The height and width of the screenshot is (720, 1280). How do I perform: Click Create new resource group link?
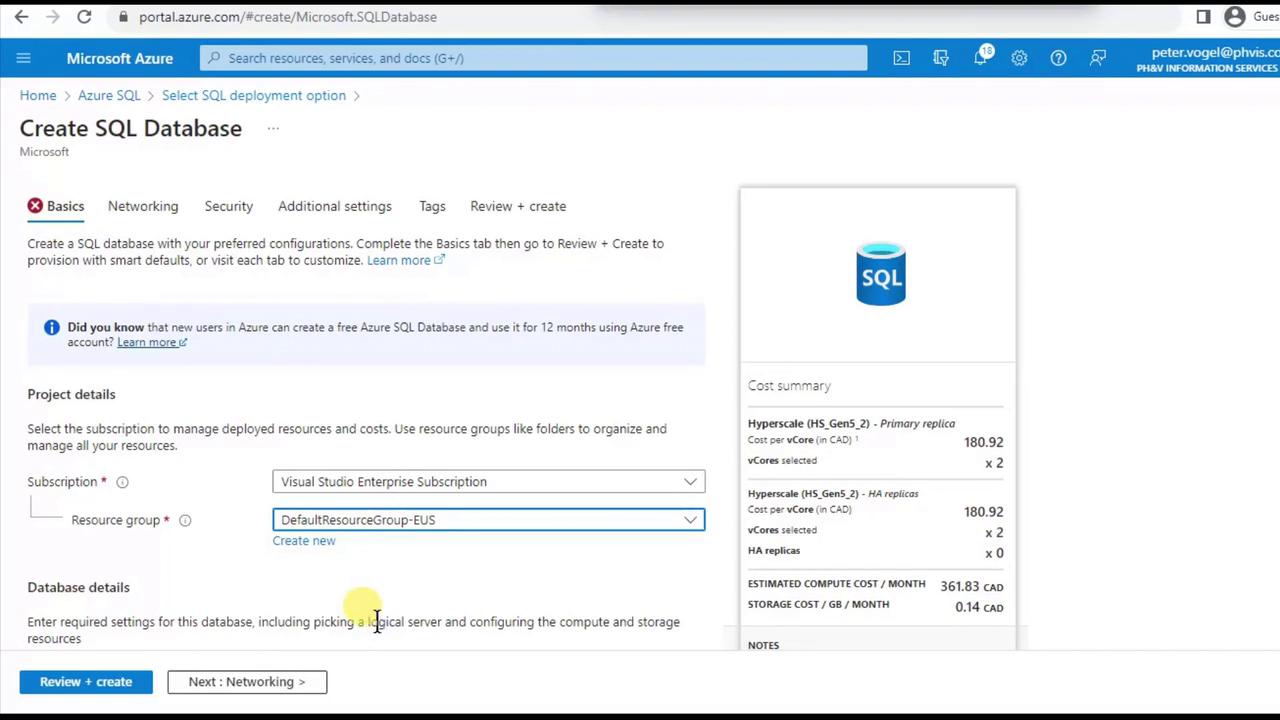[x=304, y=541]
